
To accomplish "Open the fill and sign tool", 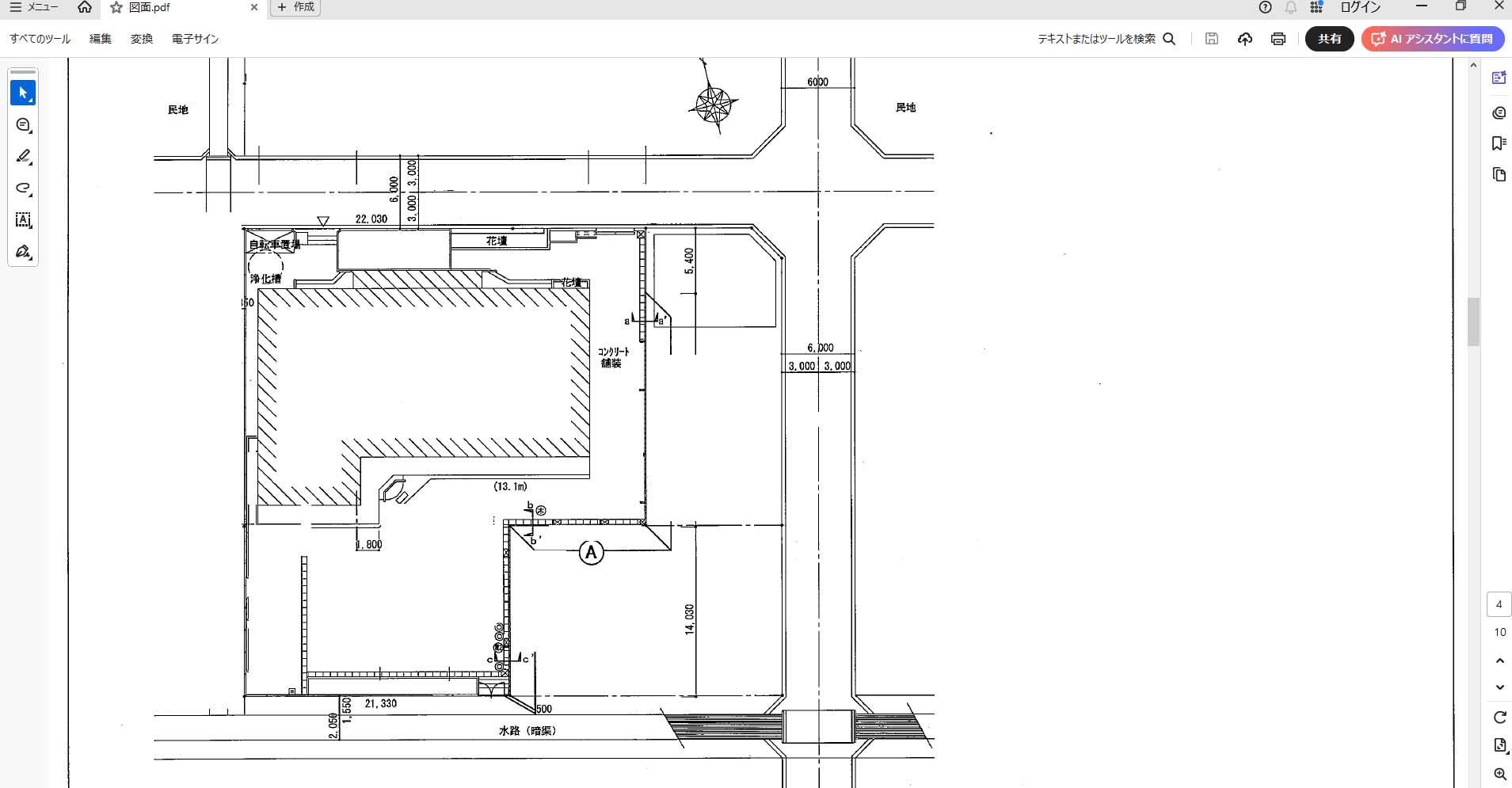I will coord(23,252).
